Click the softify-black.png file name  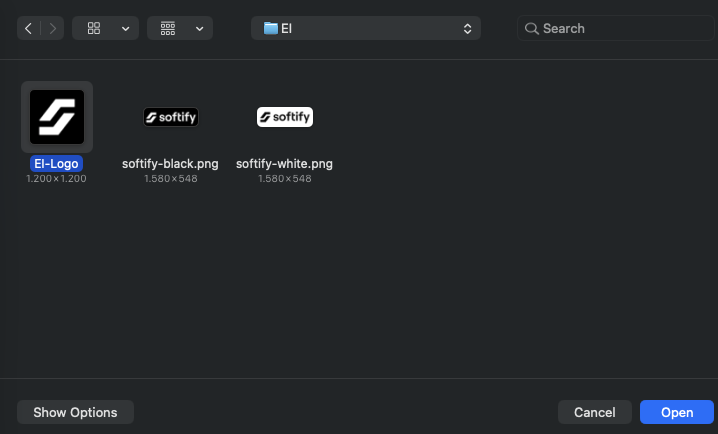tap(170, 164)
